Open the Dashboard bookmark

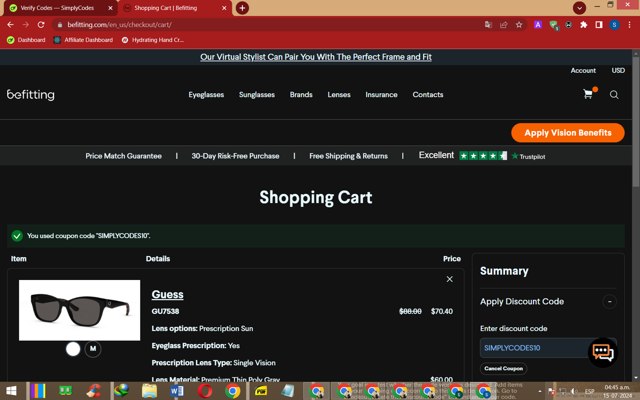pos(26,40)
